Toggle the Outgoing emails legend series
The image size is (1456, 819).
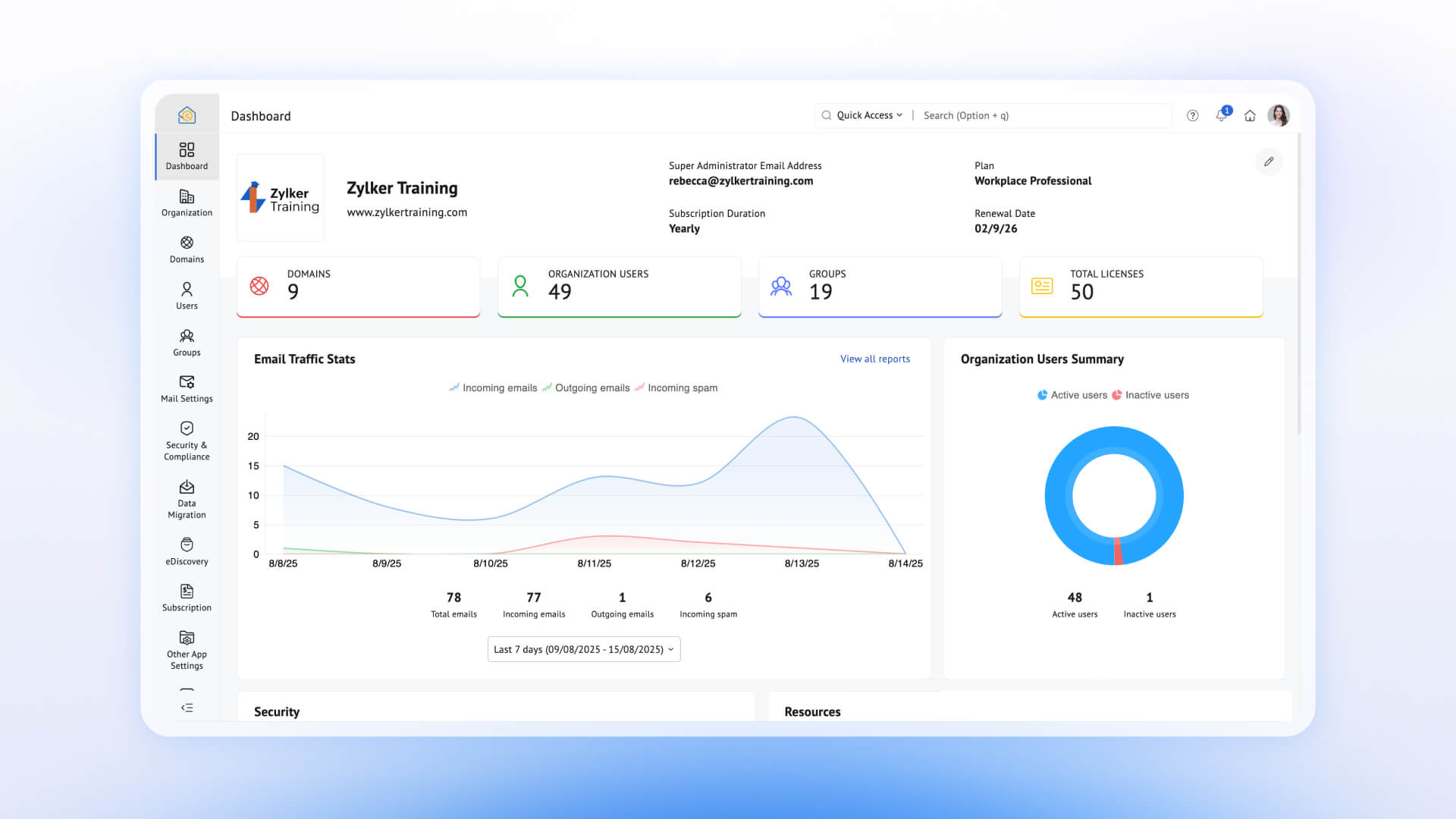[x=585, y=388]
